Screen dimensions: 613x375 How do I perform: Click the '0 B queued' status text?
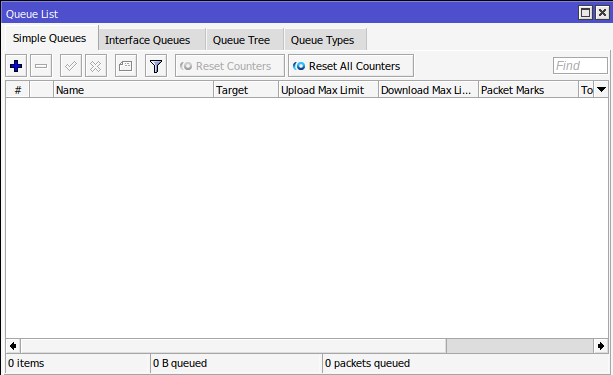[x=180, y=363]
